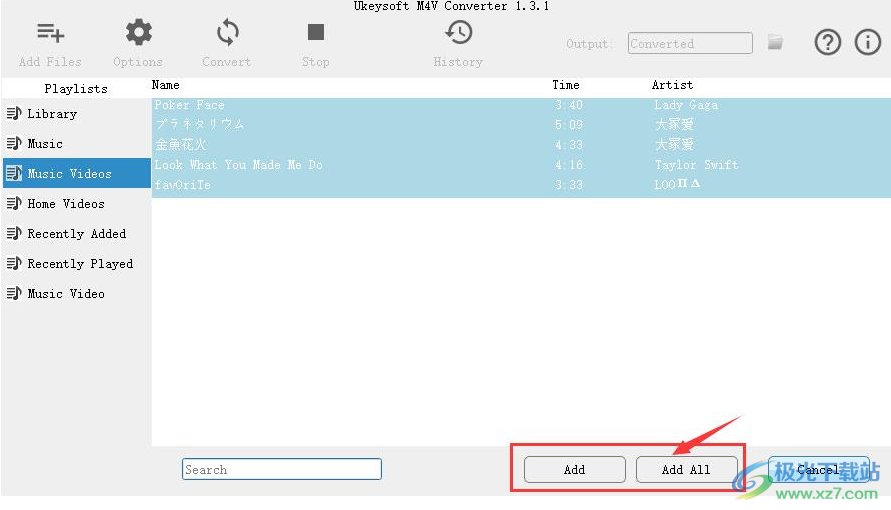Sort by the Name column header
The width and height of the screenshot is (891, 510).
coord(165,85)
